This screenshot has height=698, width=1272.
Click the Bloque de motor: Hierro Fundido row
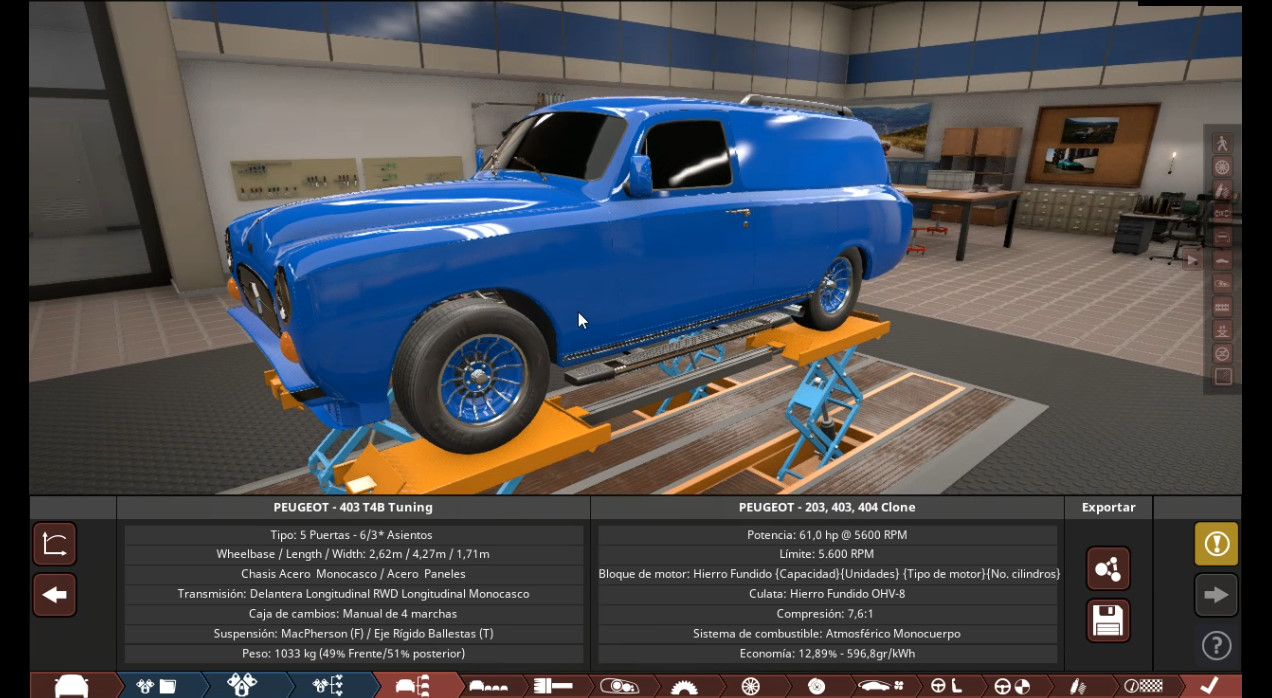point(827,574)
